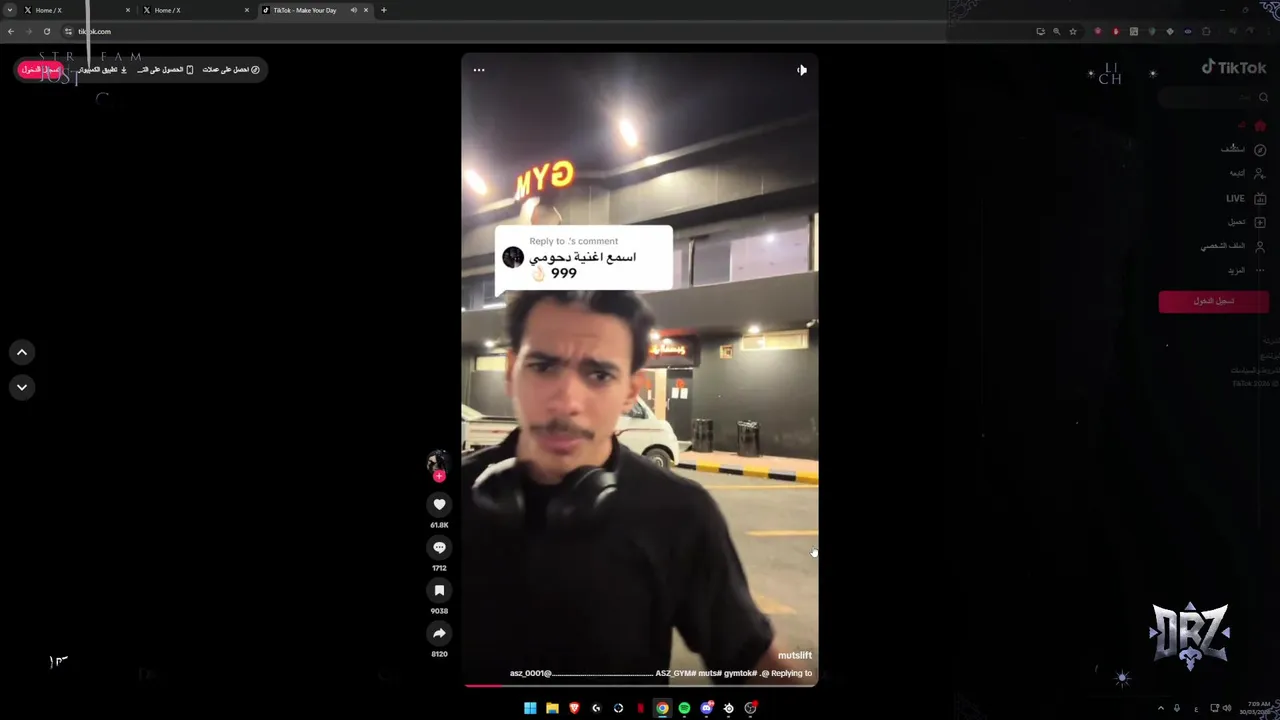Switch to the second Home / X tab
This screenshot has height=720, width=1280.
coord(195,10)
